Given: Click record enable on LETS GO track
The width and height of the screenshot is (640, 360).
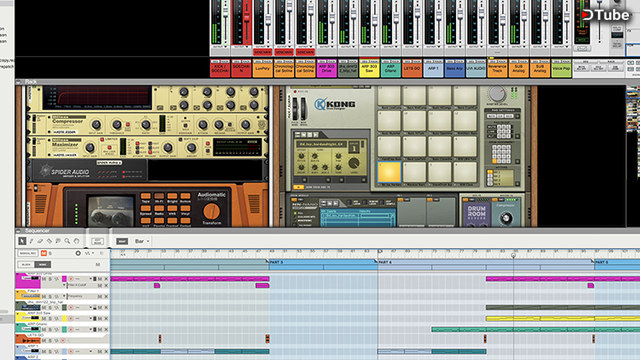Looking at the screenshot, I should tap(63, 340).
